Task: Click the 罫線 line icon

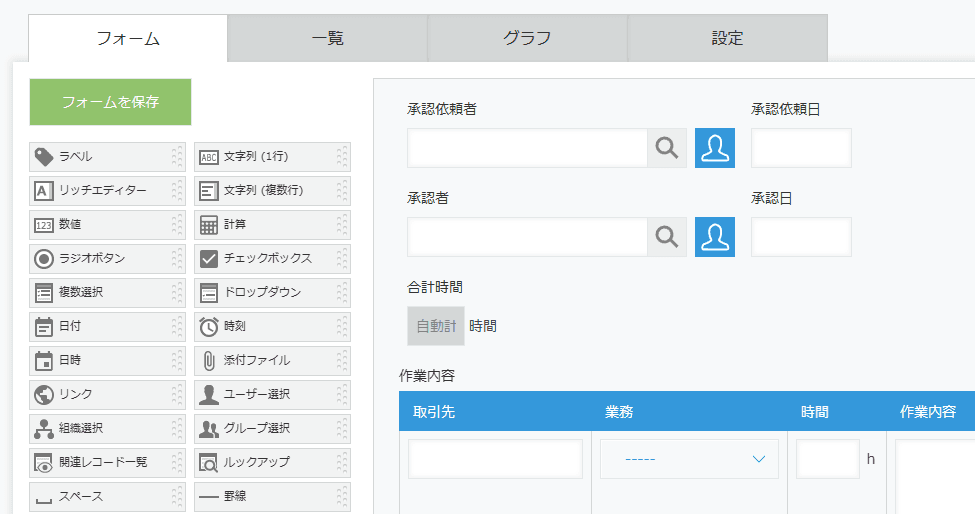Action: click(209, 497)
